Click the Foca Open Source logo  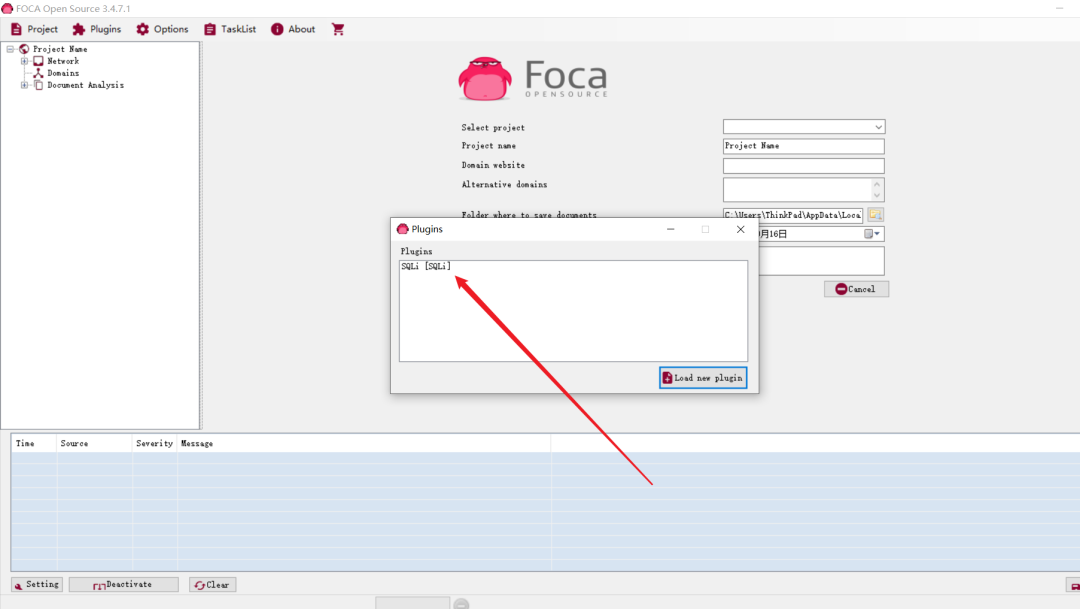coord(534,79)
